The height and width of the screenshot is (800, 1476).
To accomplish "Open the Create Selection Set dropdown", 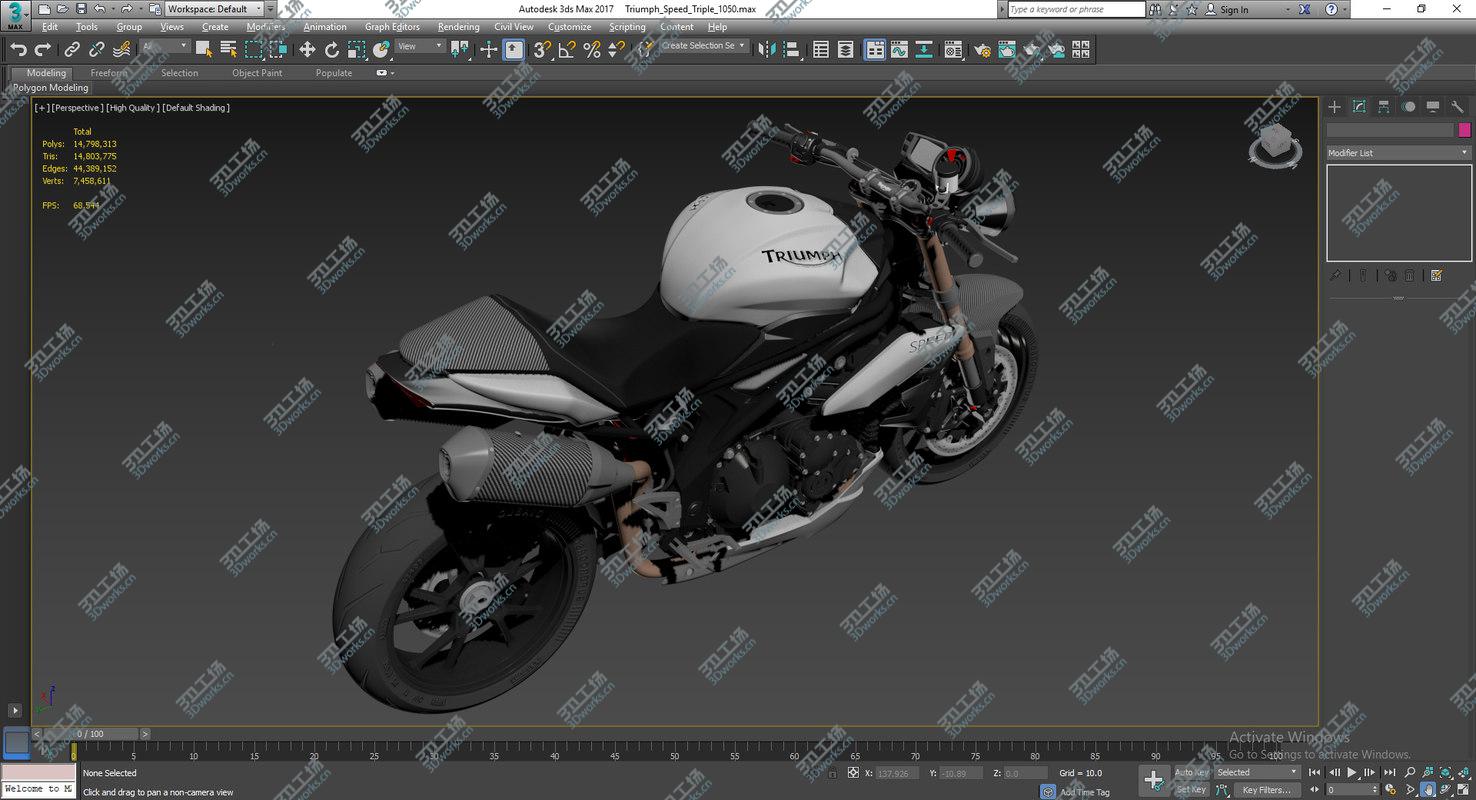I will click(x=704, y=46).
